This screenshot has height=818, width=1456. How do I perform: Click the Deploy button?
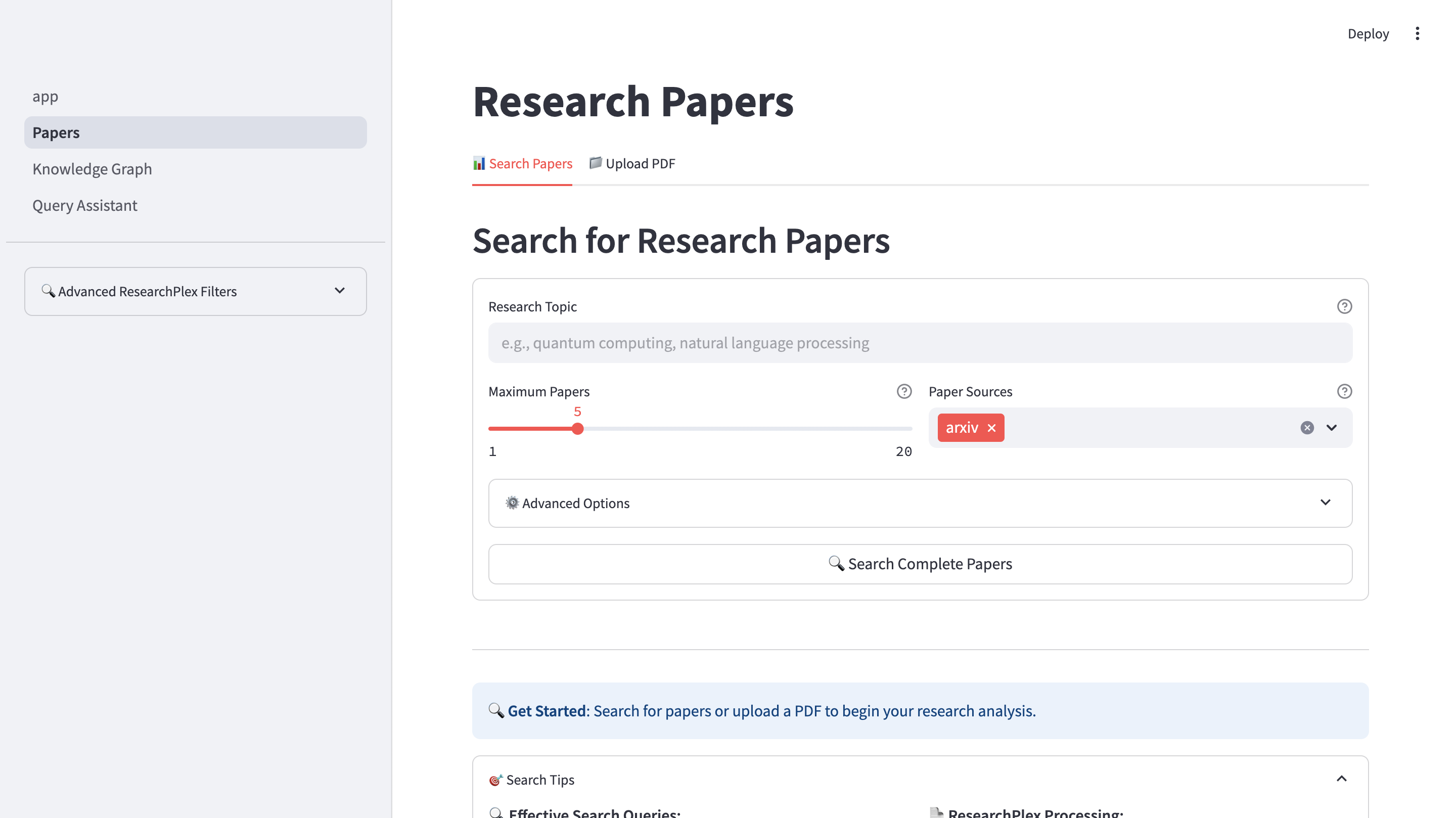(x=1368, y=33)
